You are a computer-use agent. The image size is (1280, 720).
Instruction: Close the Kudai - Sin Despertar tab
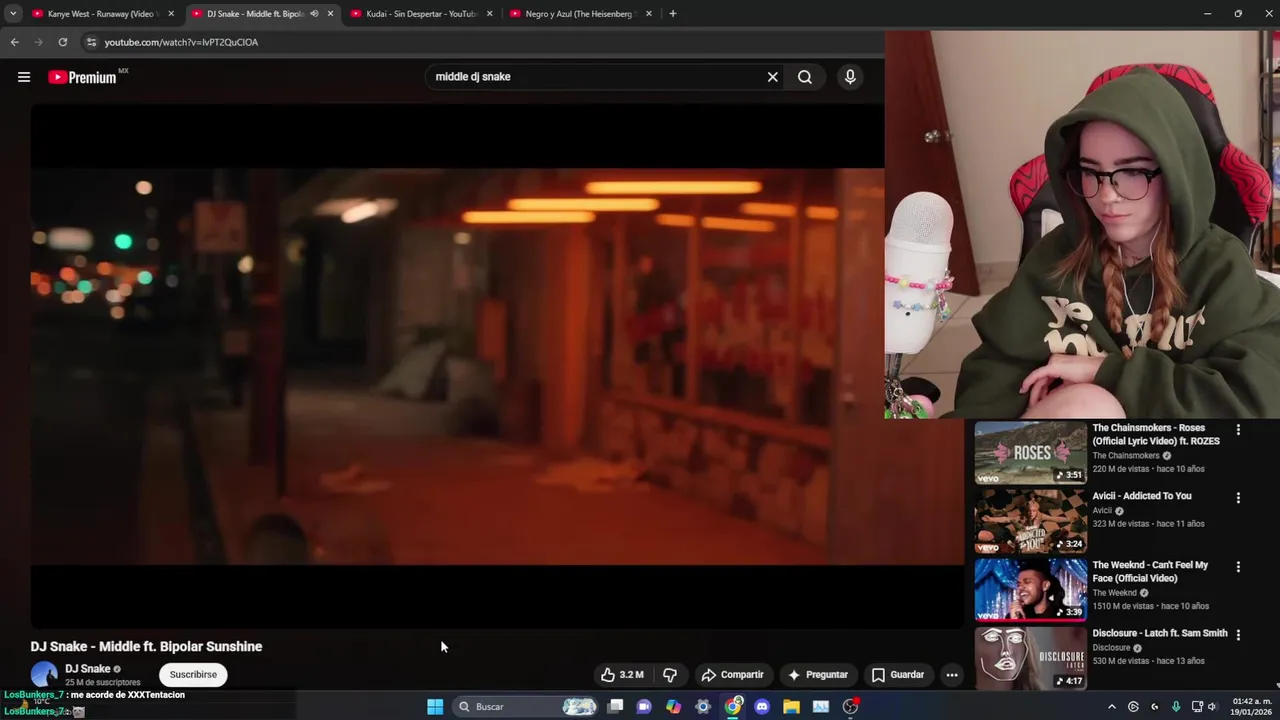tap(489, 14)
